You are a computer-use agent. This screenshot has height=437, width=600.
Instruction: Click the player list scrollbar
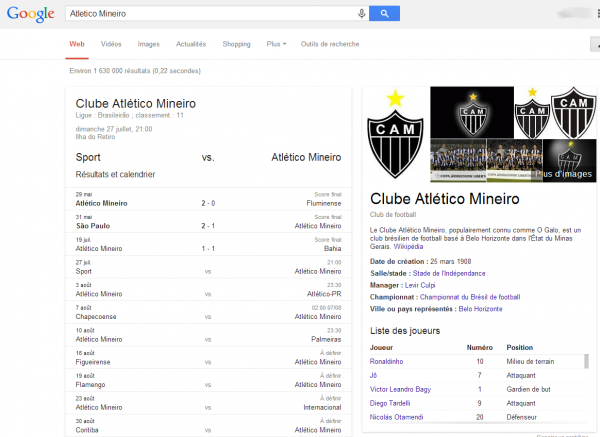586,361
